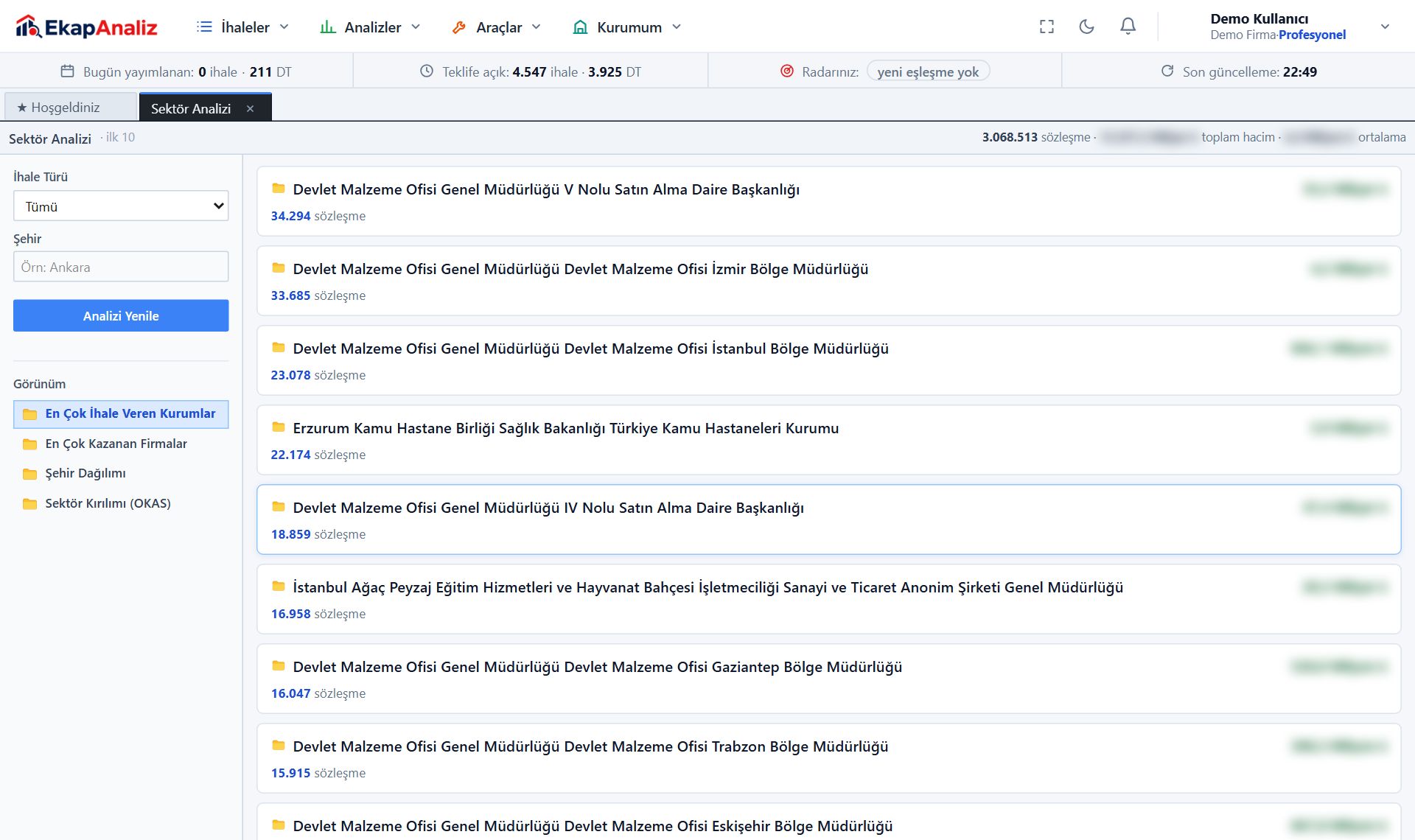Open the Gaziantep Bölge Müdürlüğü card
Screen dimensions: 1415x840
[828, 679]
